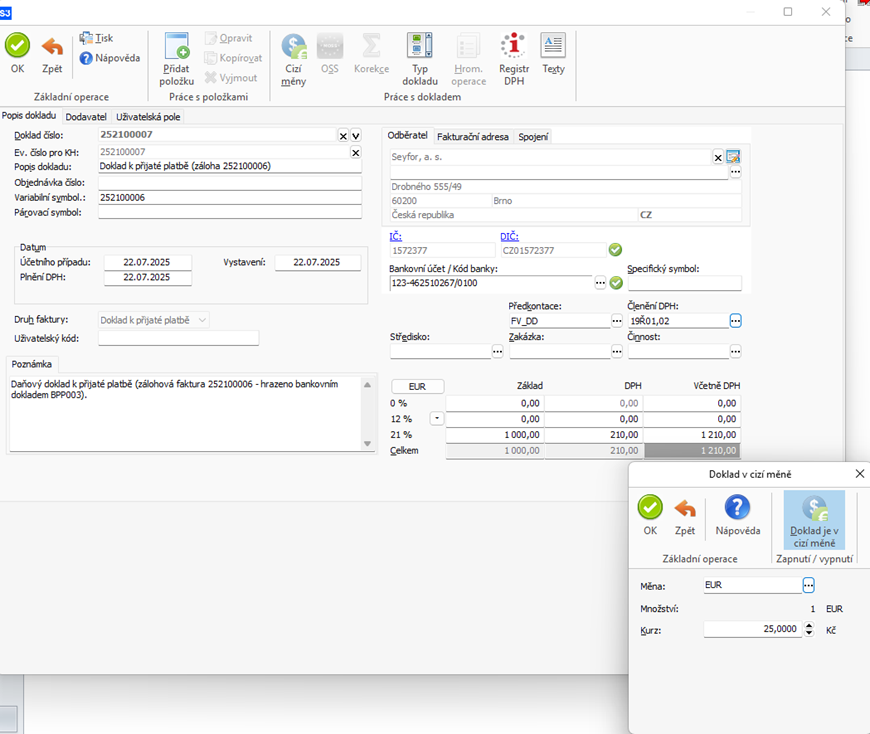Click the OSS toolbar icon
Screen dimensions: 870x734
(330, 53)
